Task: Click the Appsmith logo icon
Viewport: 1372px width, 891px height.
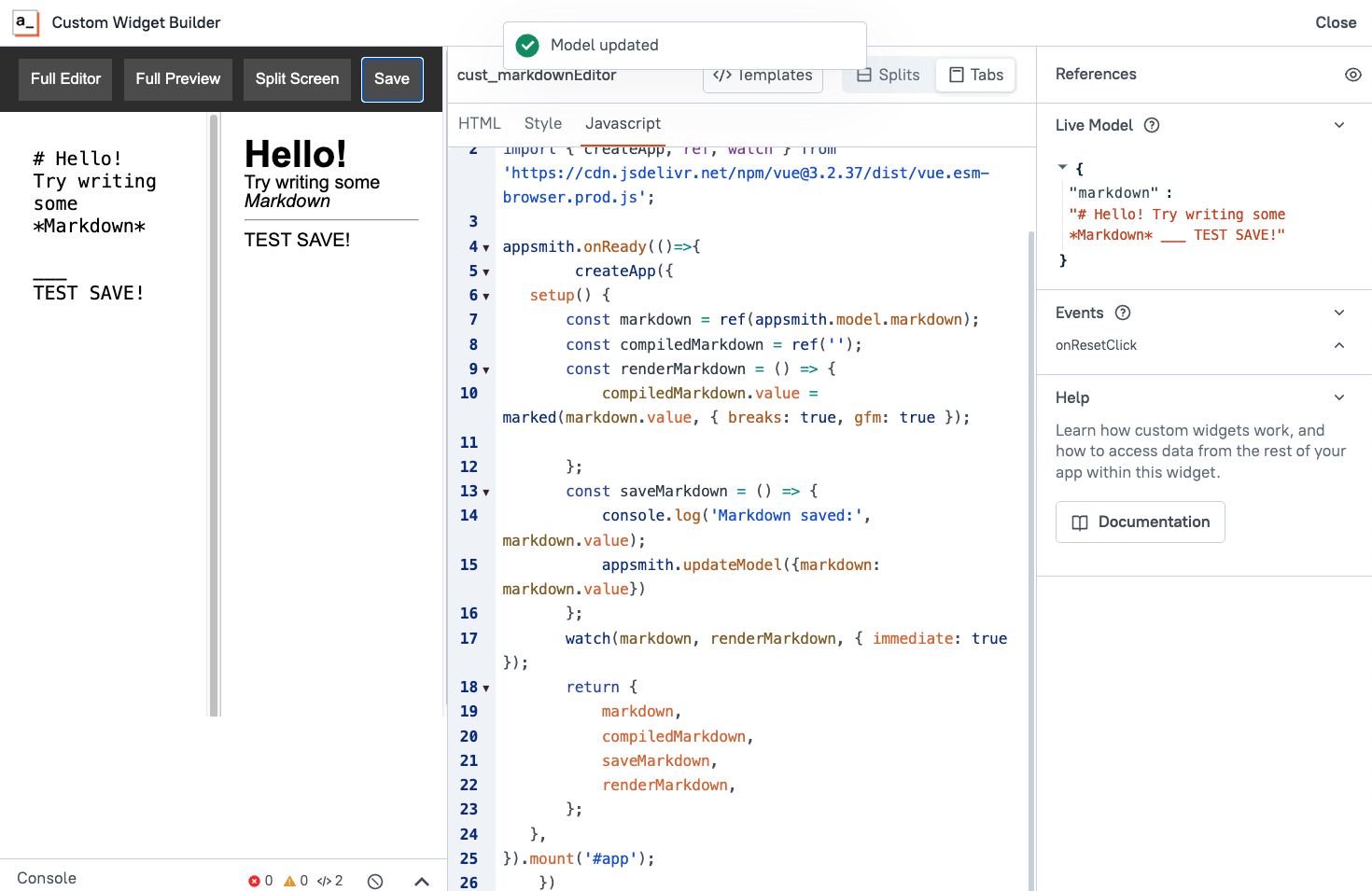Action: point(25,22)
